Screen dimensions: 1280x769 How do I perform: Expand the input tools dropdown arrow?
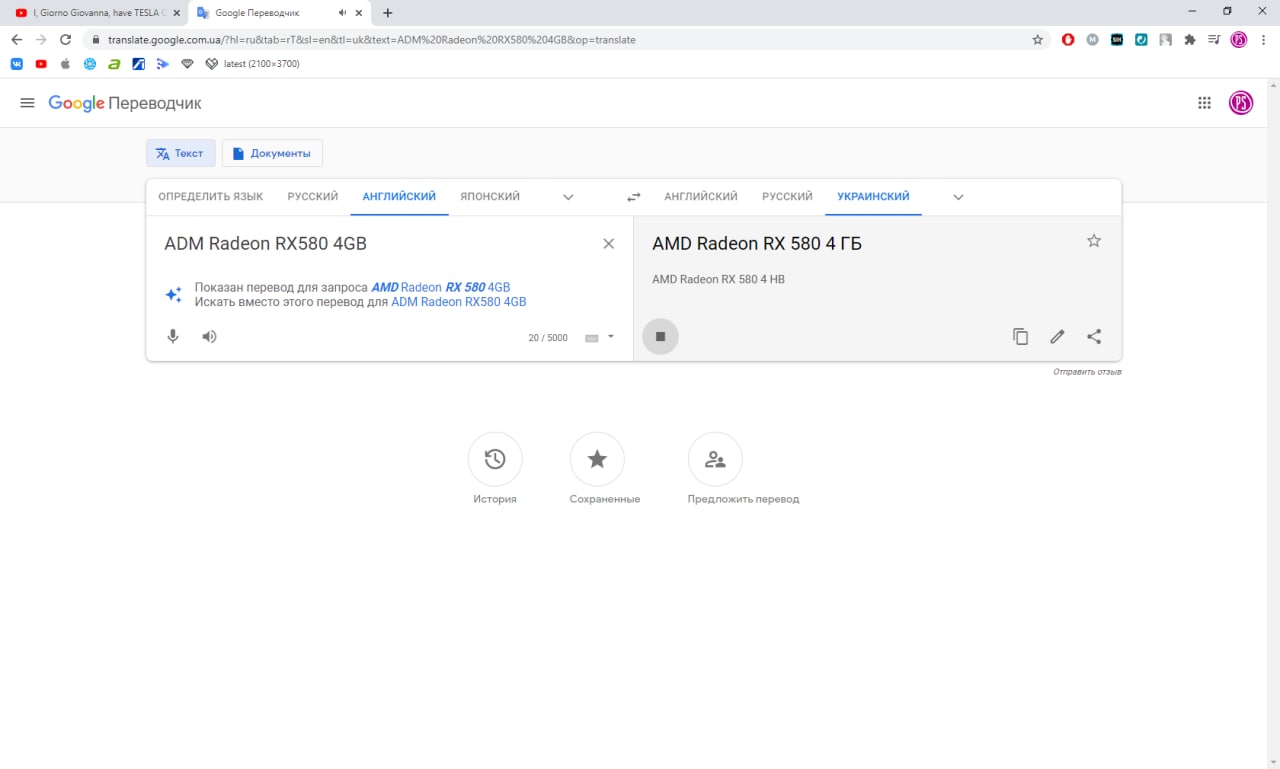pos(611,337)
